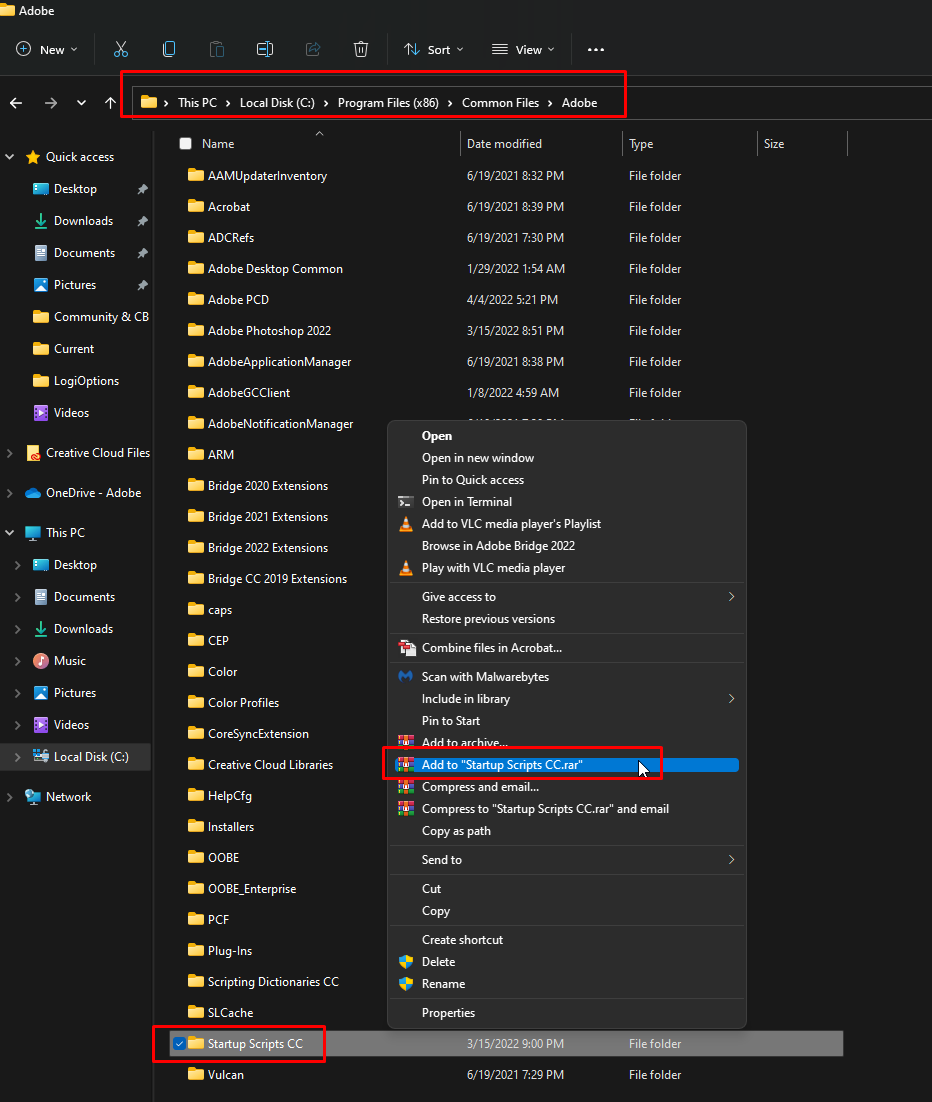Navigate to Program Files (x86) in the breadcrumb
This screenshot has height=1102, width=932.
[x=386, y=102]
